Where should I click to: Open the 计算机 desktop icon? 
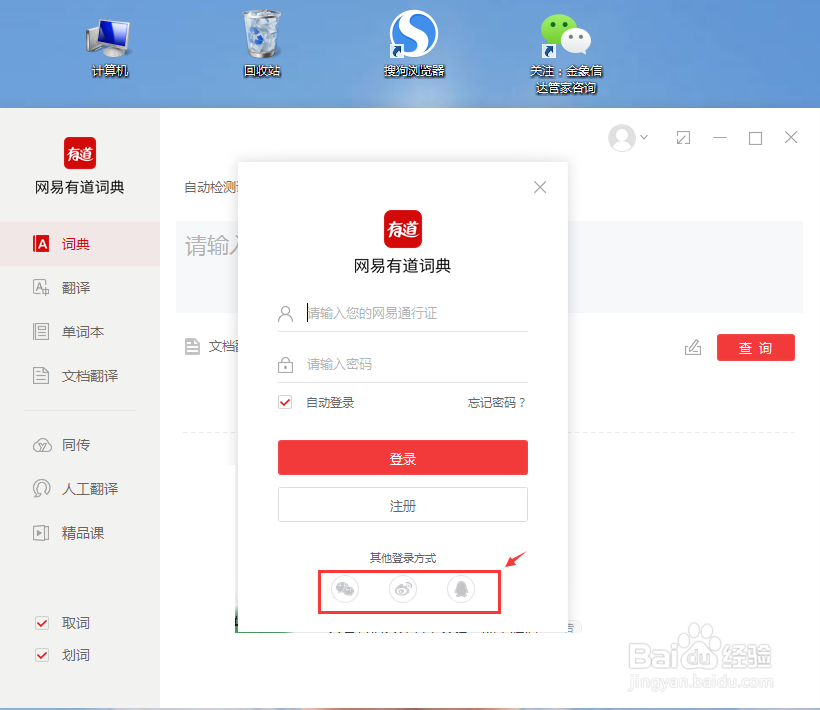pyautogui.click(x=109, y=48)
